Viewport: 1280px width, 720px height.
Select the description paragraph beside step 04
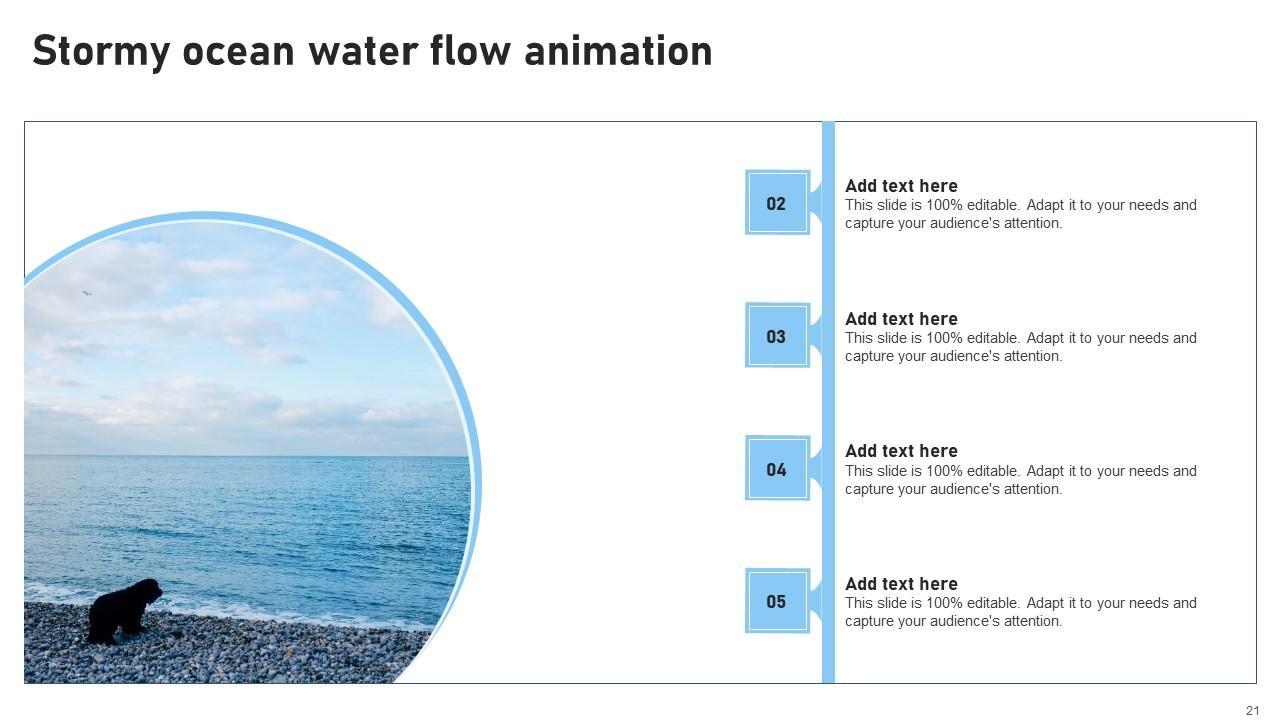tap(1020, 480)
